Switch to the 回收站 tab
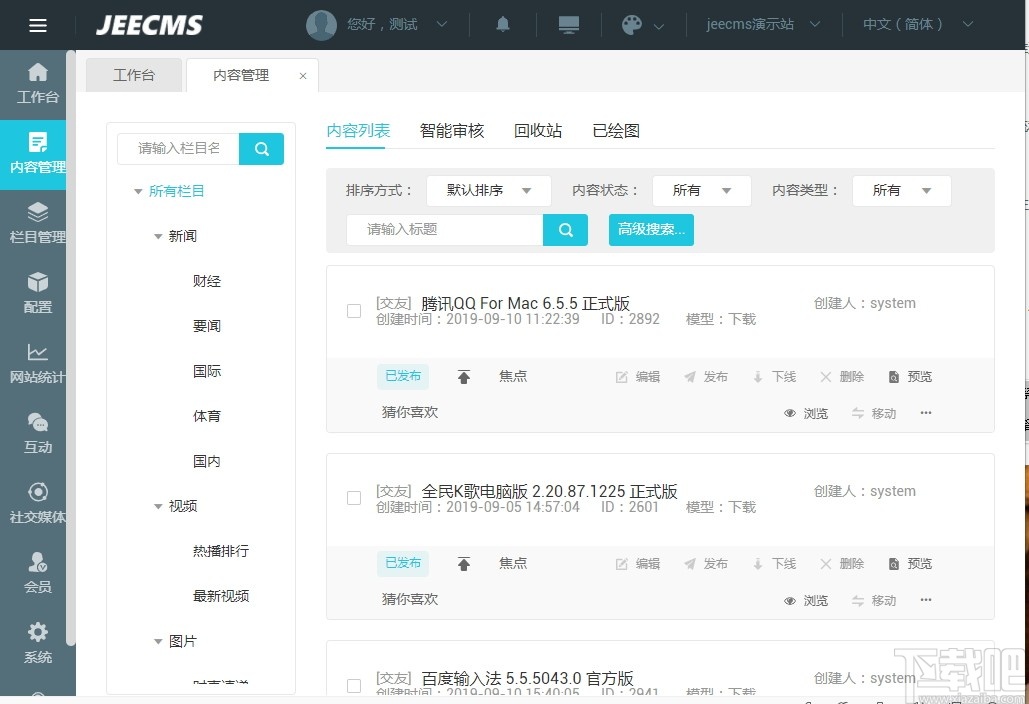This screenshot has height=704, width=1029. 537,130
